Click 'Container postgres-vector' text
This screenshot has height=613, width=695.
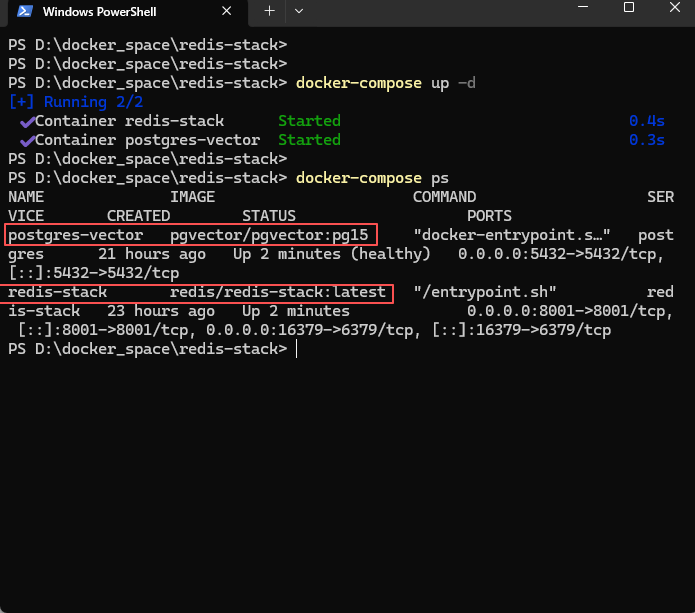click(x=148, y=140)
